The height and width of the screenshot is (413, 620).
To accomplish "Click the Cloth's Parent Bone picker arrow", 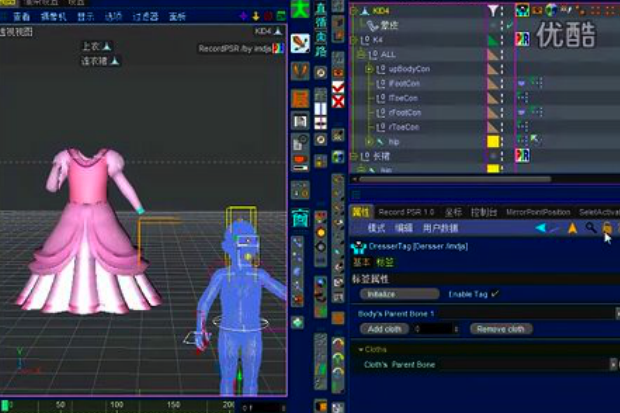I will pos(614,364).
